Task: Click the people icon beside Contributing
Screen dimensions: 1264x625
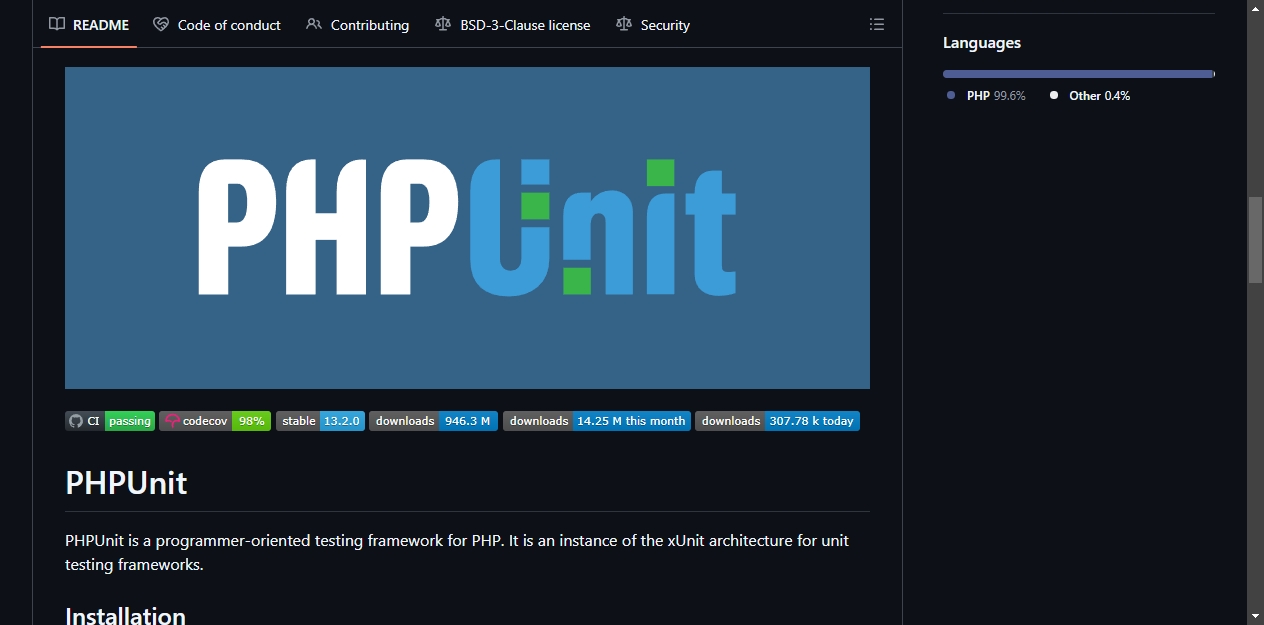Action: (x=314, y=25)
